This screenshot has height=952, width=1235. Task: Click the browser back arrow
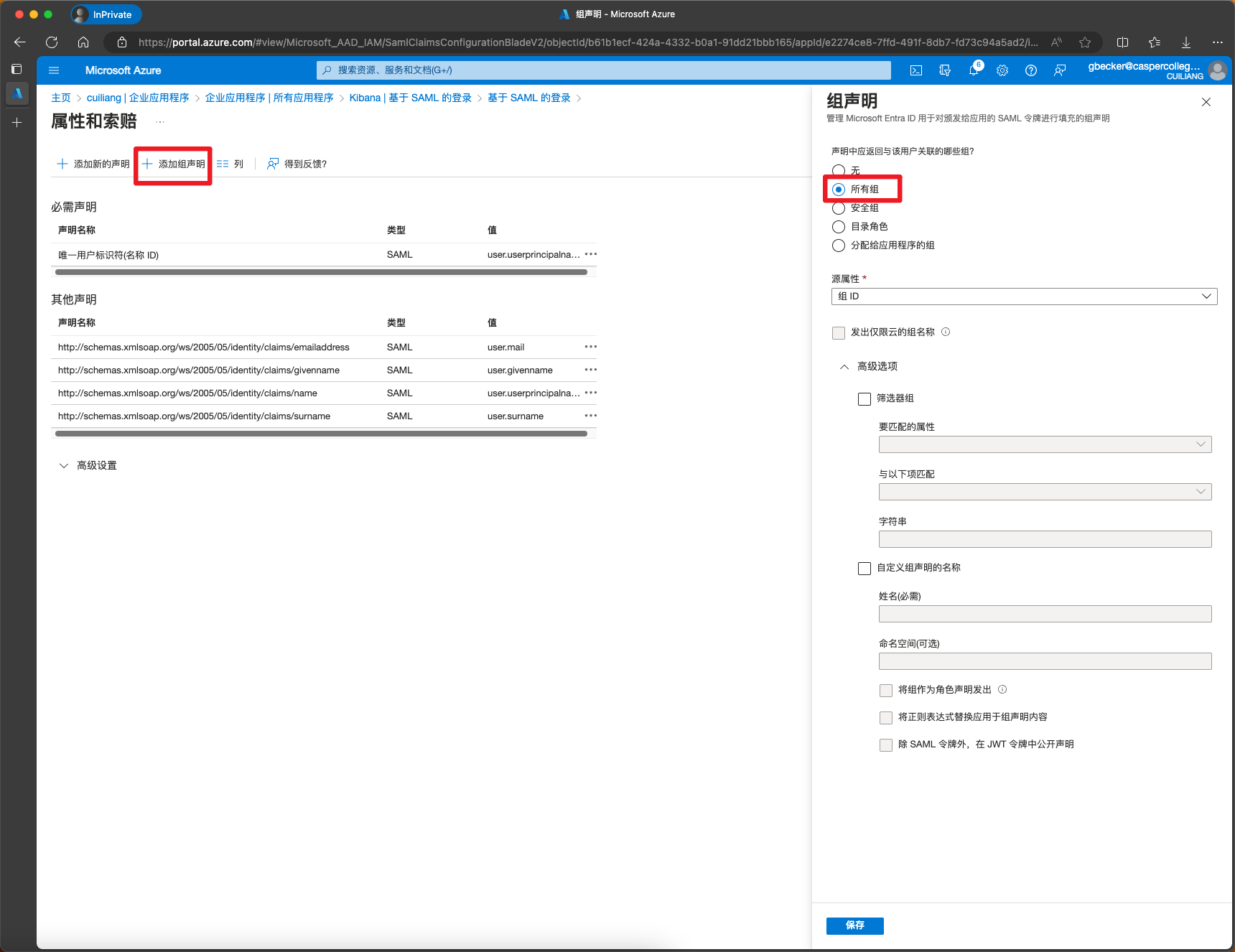pos(20,42)
